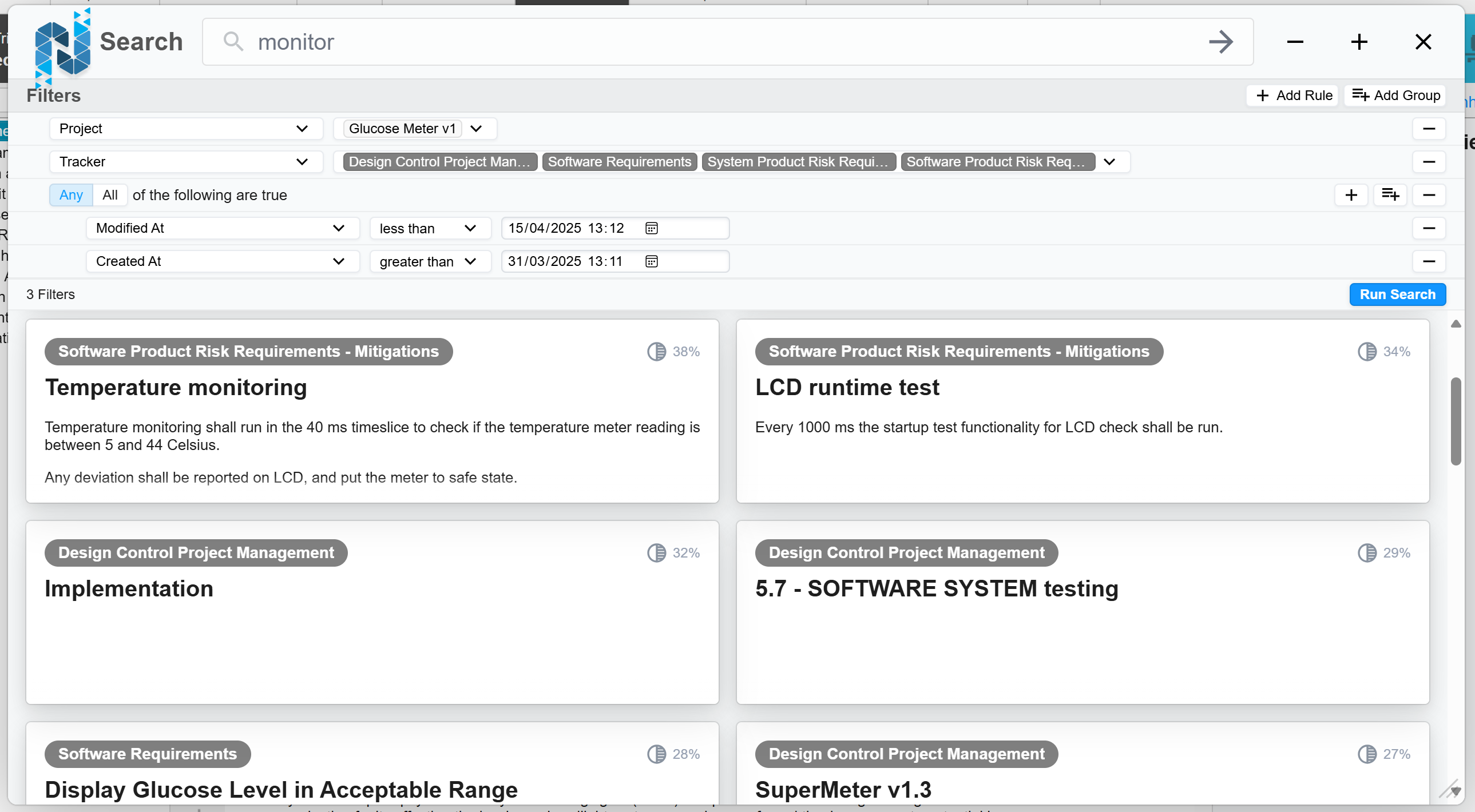Open calendar picker for Created At date
Image resolution: width=1475 pixels, height=812 pixels.
coord(651,261)
